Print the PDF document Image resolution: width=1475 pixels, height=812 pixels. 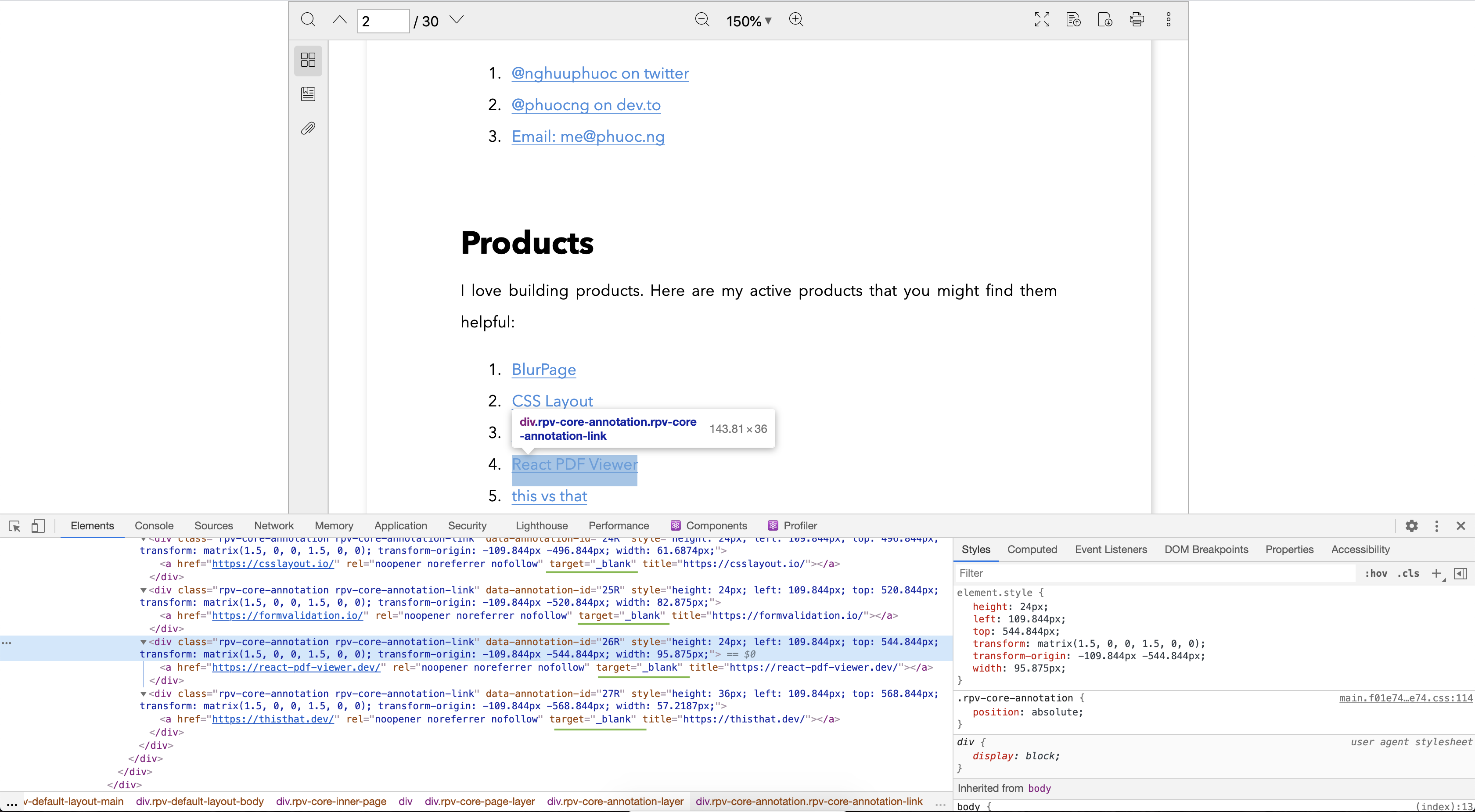(x=1137, y=19)
